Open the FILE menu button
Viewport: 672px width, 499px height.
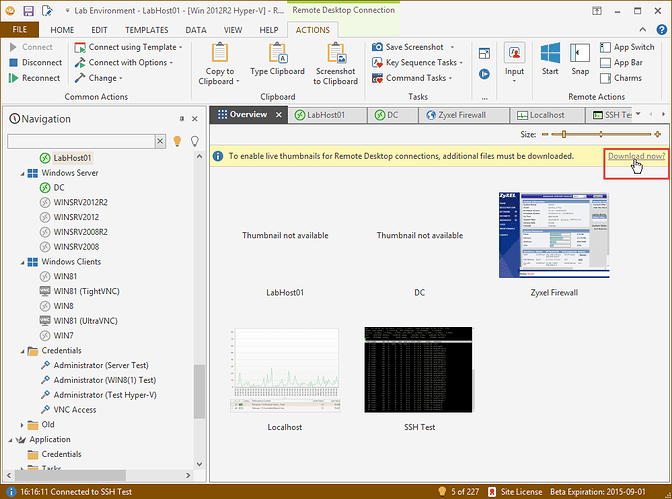point(19,30)
